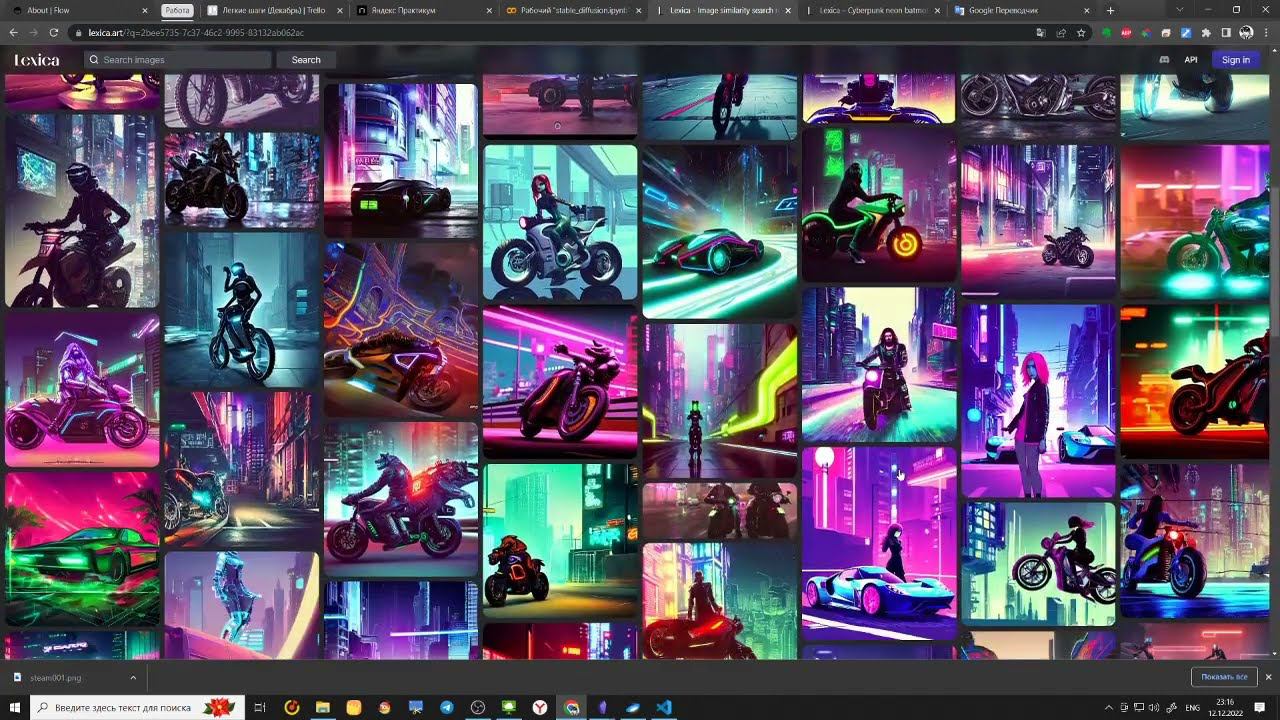Viewport: 1280px width, 720px height.
Task: Toggle the browser side panel icon
Action: click(x=1226, y=33)
